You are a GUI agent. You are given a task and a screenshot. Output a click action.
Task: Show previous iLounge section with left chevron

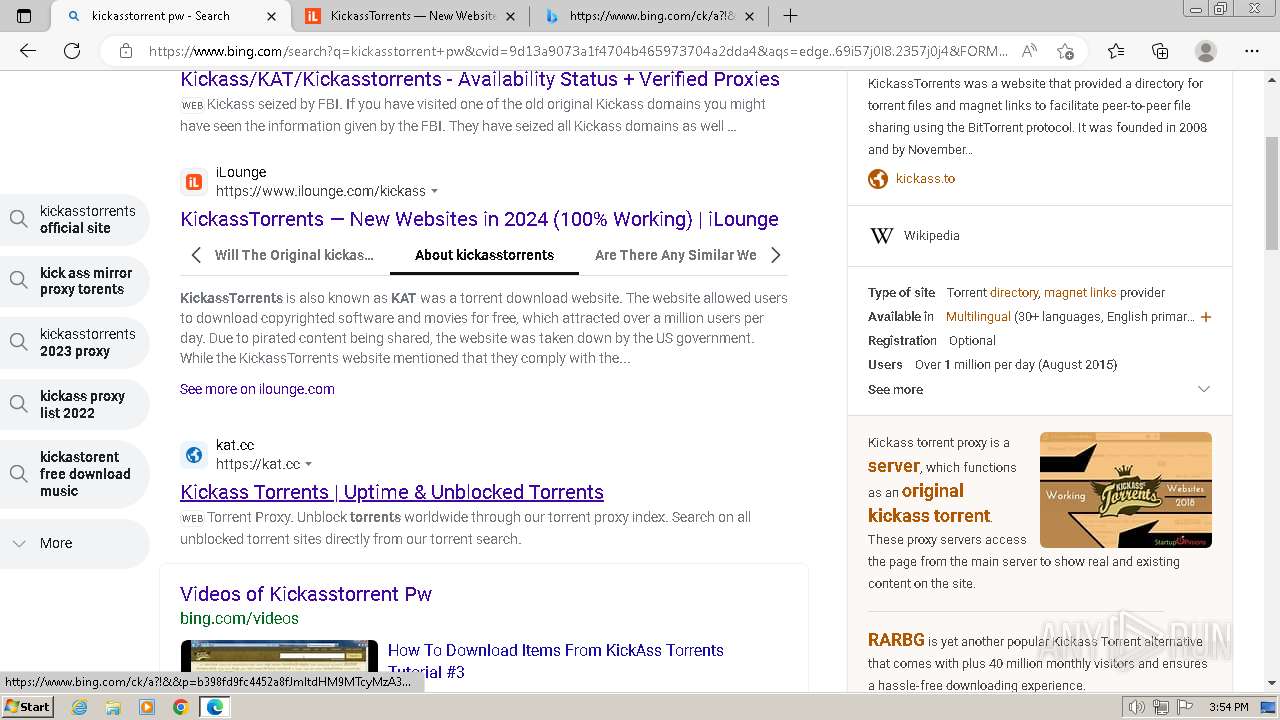tap(196, 255)
